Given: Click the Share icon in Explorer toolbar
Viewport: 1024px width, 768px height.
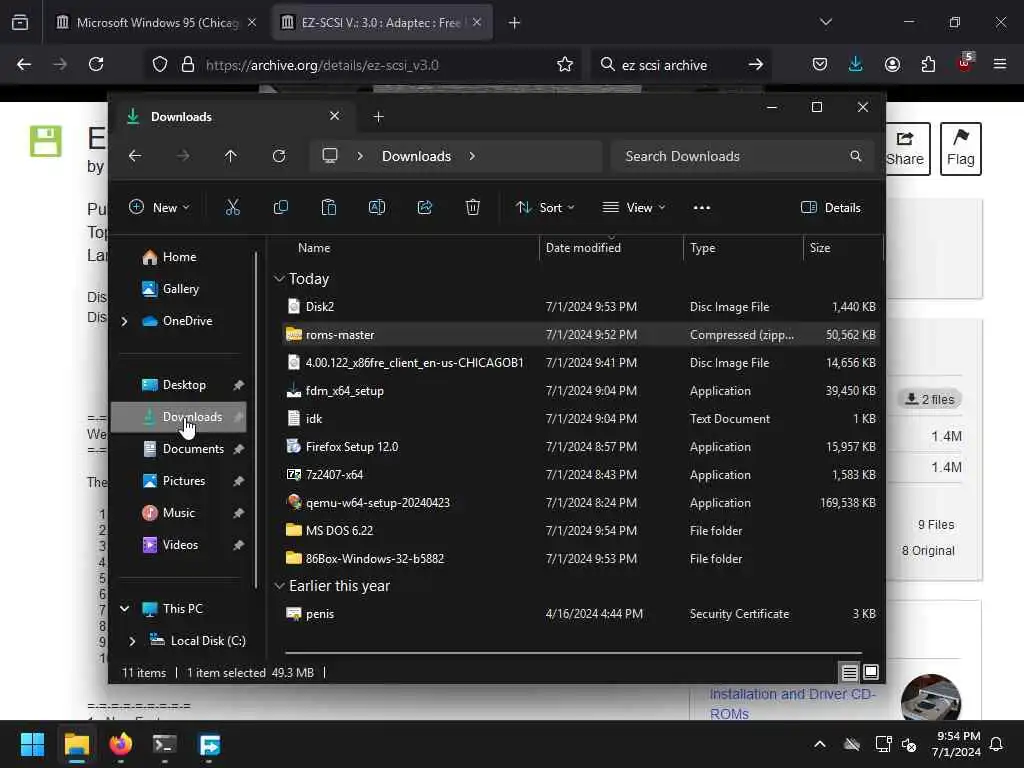Looking at the screenshot, I should click(425, 208).
